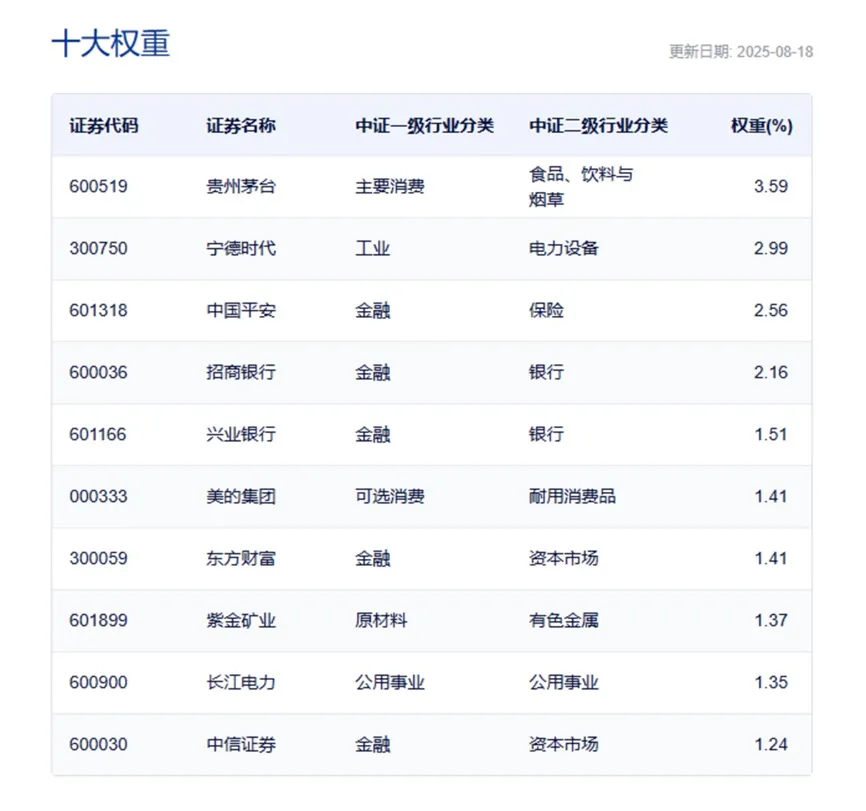Click weight value 1.51
This screenshot has height=811, width=866.
771,434
